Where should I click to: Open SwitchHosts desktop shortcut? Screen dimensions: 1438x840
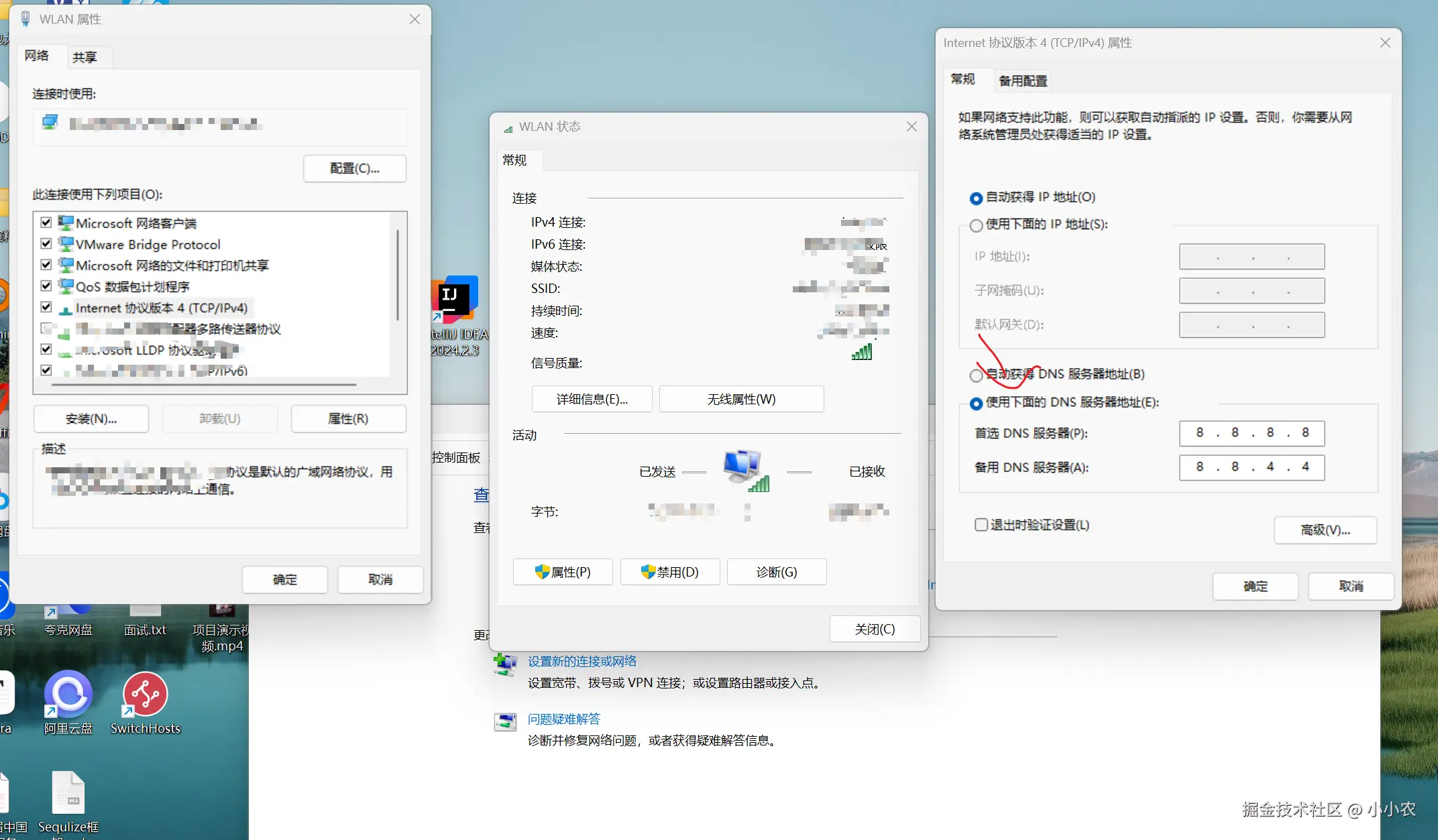pyautogui.click(x=145, y=695)
